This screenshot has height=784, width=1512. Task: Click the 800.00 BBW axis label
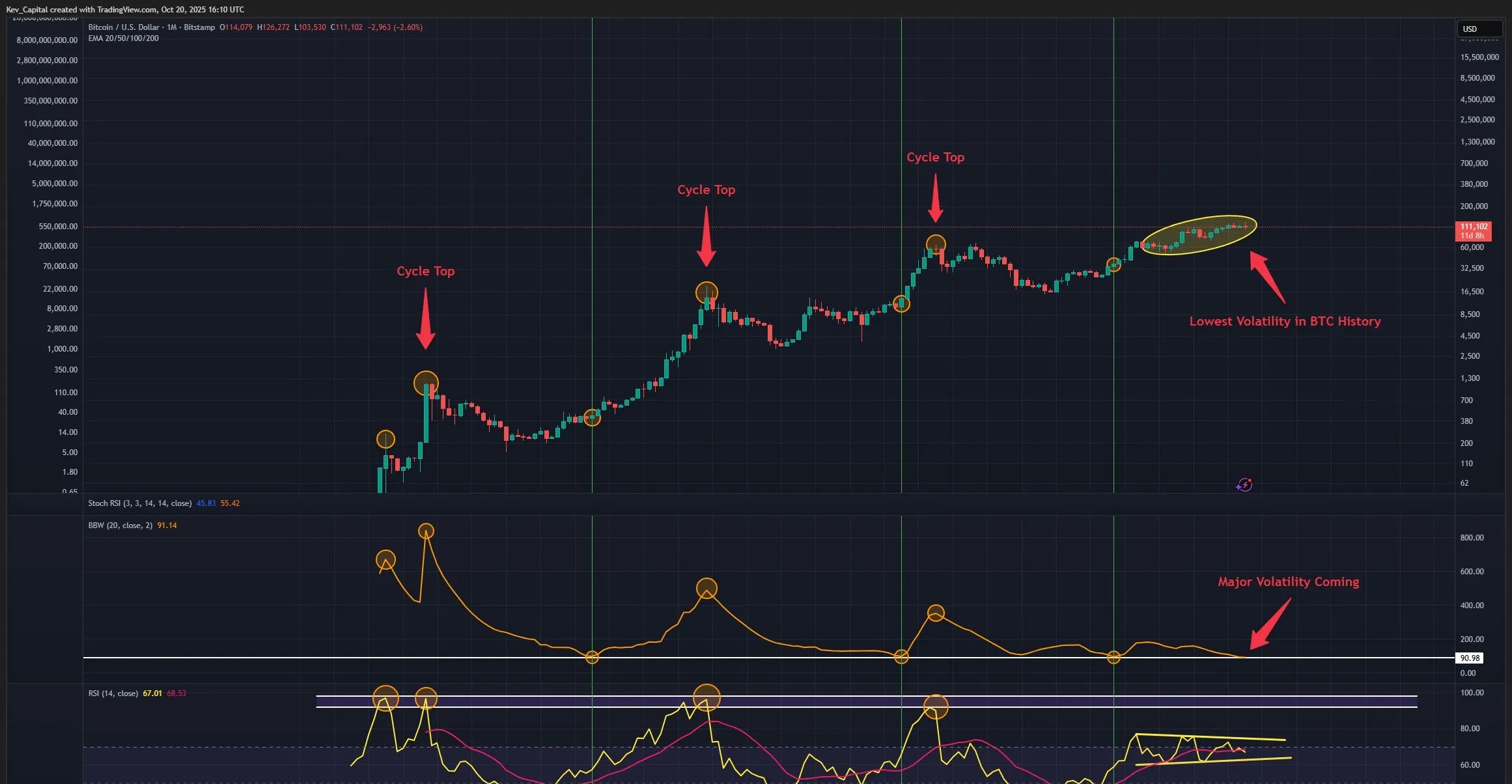(x=1472, y=538)
